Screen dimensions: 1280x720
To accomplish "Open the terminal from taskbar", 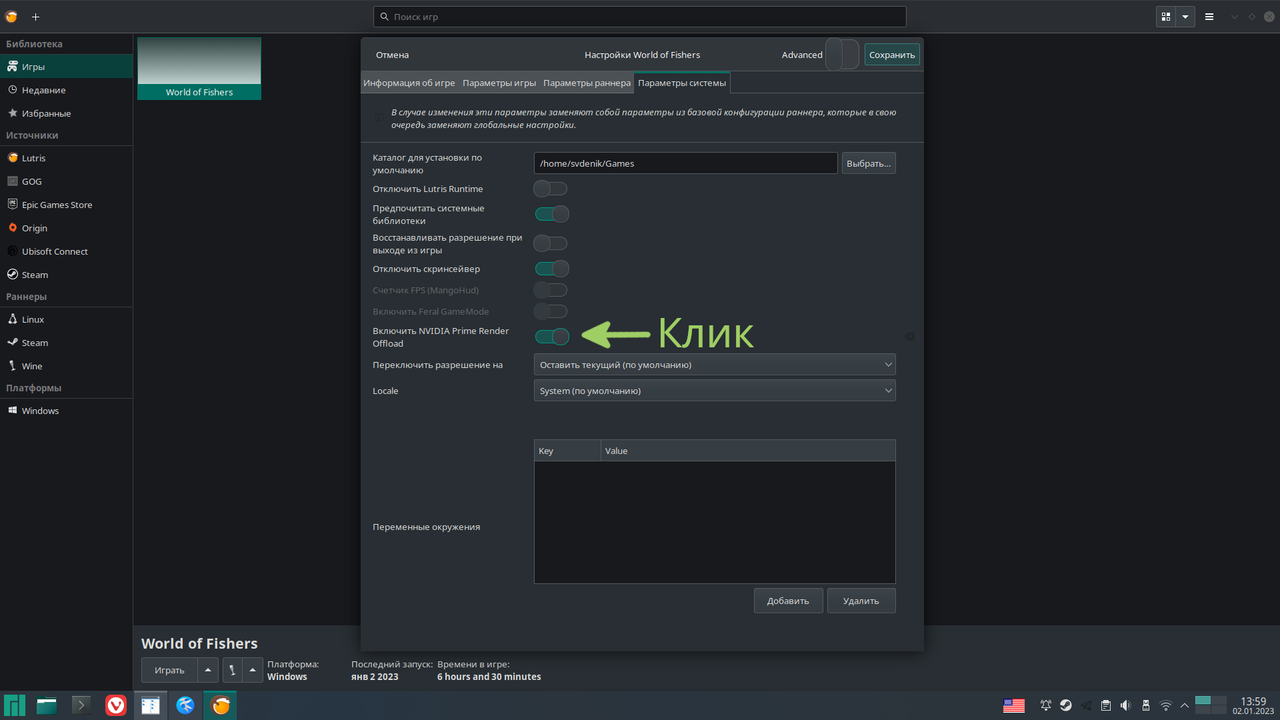I will coord(82,705).
